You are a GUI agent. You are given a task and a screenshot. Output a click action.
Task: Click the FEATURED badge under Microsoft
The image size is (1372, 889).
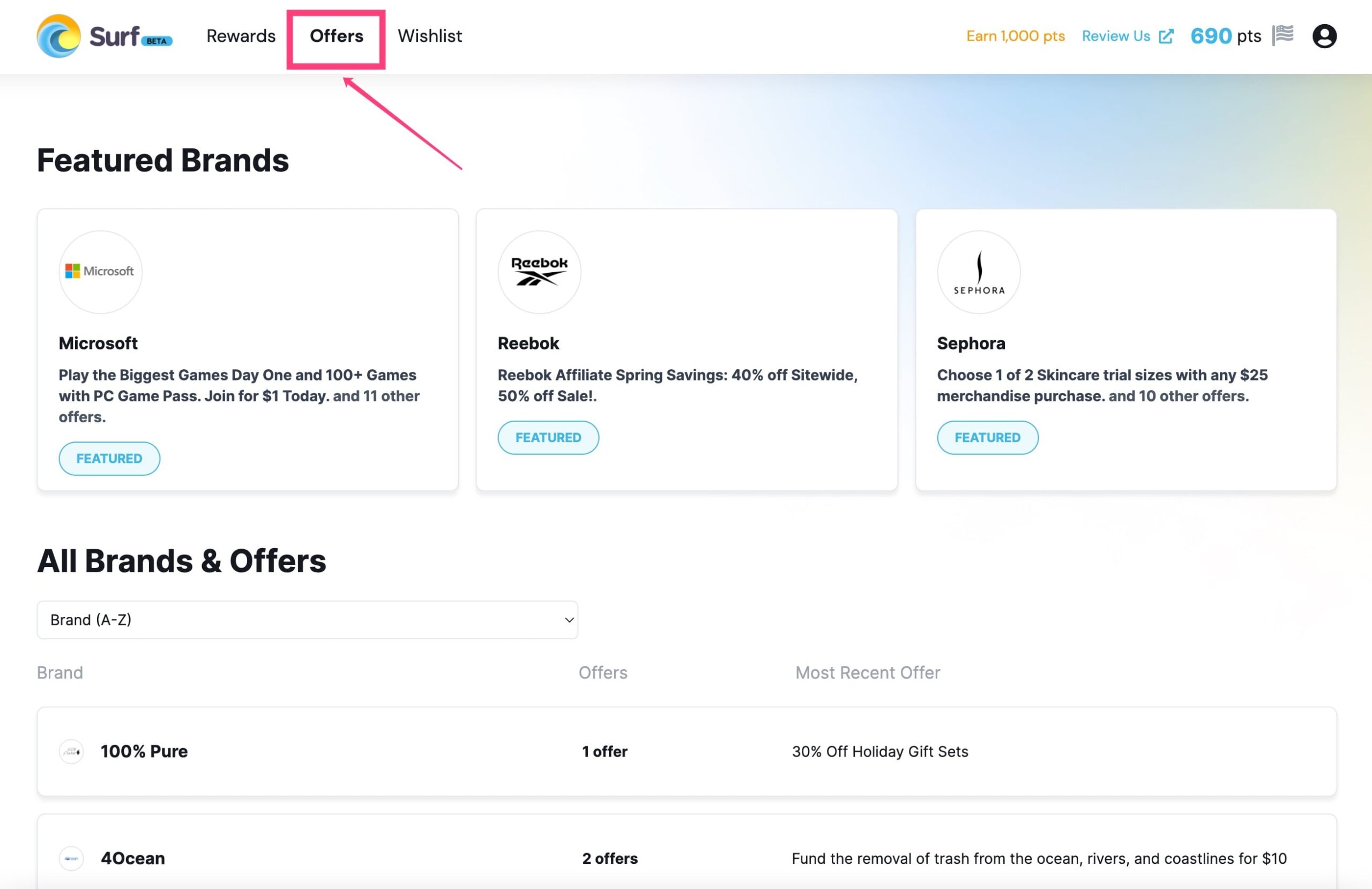pos(109,458)
